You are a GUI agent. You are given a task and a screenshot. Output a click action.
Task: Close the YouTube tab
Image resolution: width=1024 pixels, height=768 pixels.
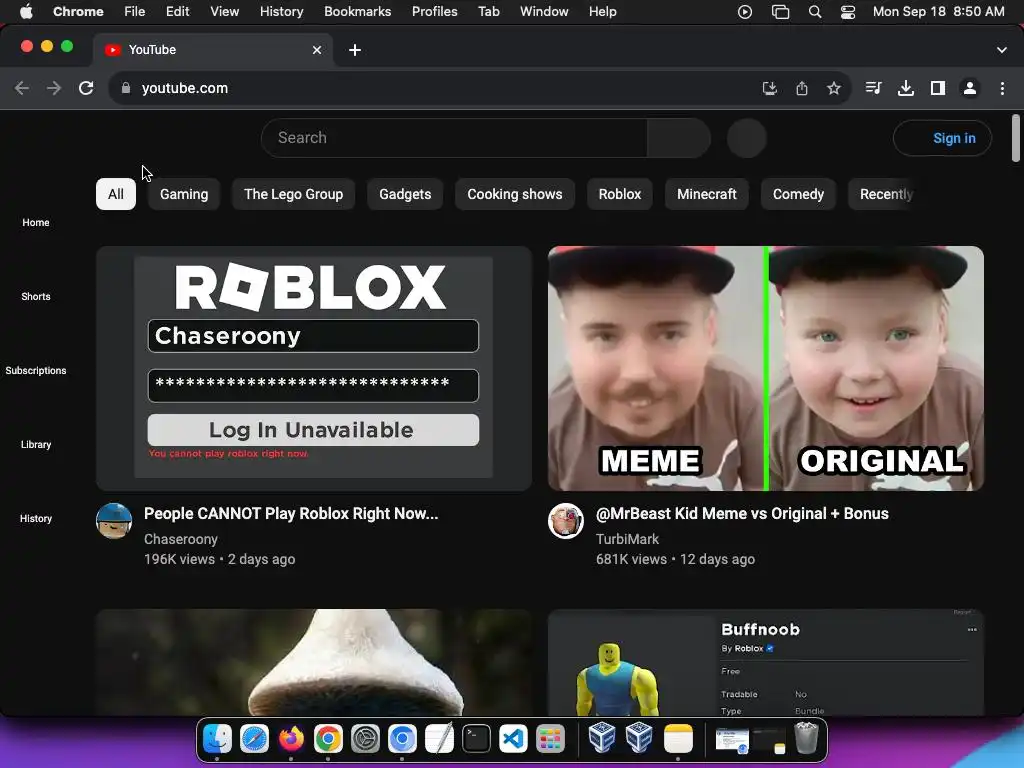coord(317,50)
